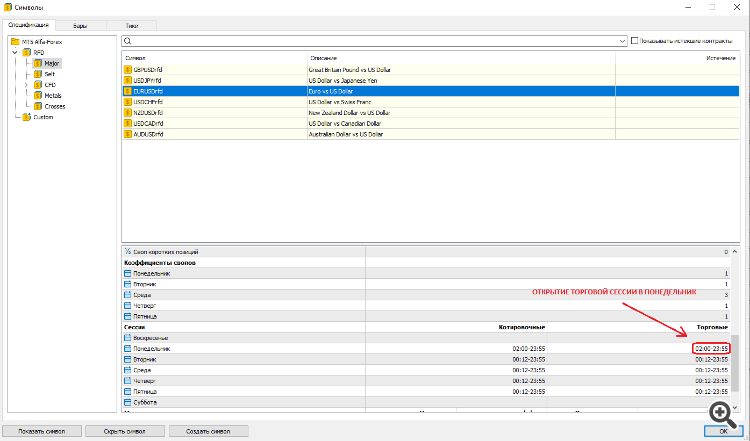The width and height of the screenshot is (750, 441).
Task: Click the USDCADrfd symbol icon
Action: click(128, 123)
